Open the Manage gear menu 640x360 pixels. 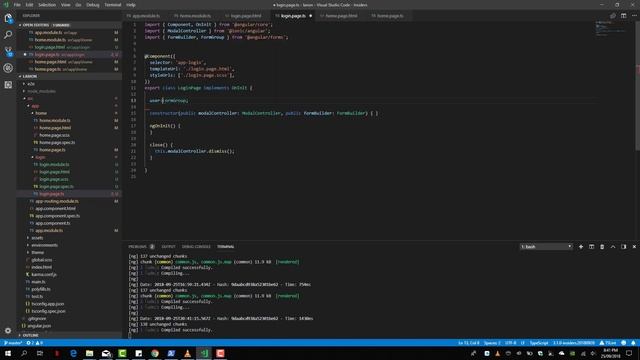pyautogui.click(x=8, y=331)
